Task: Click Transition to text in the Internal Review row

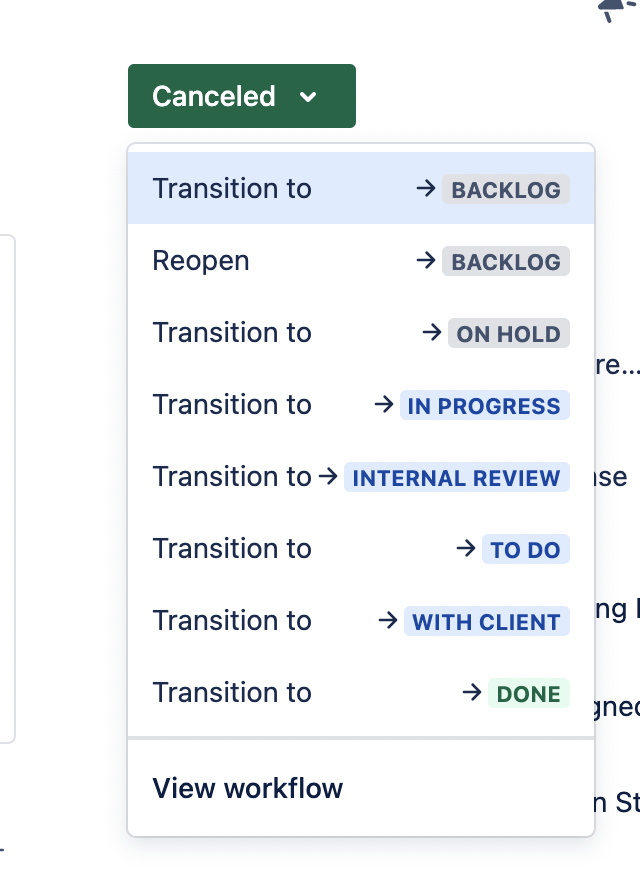Action: pos(232,477)
